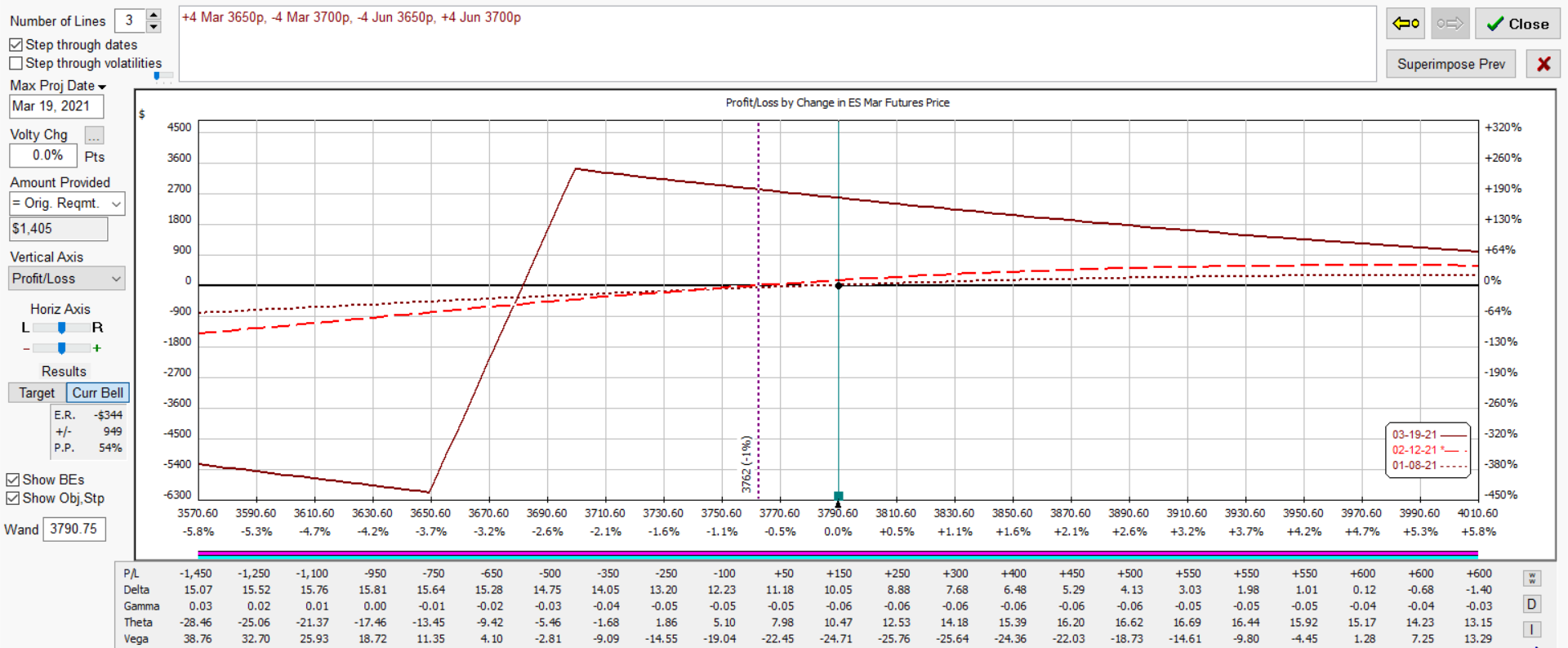Increase Number of Lines with up spinner
The width and height of the screenshot is (1568, 648).
pos(153,15)
